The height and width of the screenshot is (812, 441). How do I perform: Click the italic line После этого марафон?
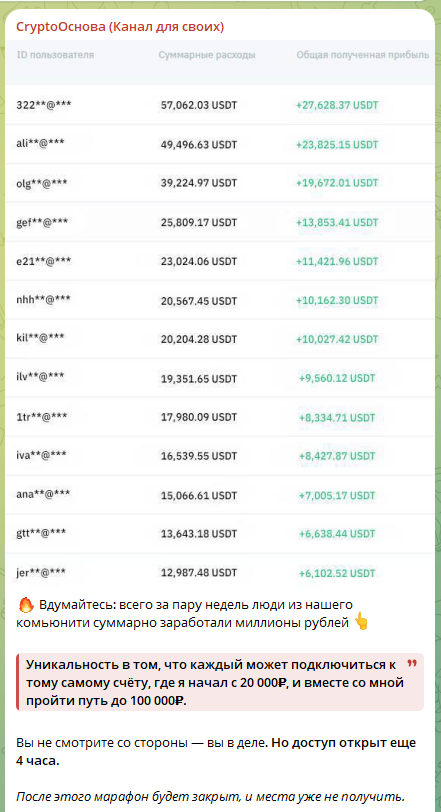click(210, 796)
